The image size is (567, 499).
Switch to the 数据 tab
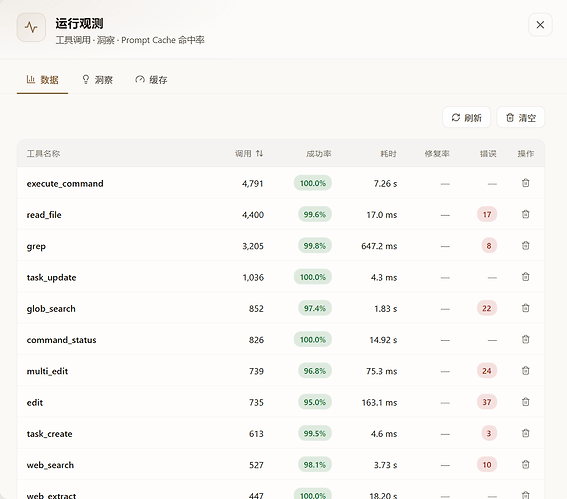42,80
